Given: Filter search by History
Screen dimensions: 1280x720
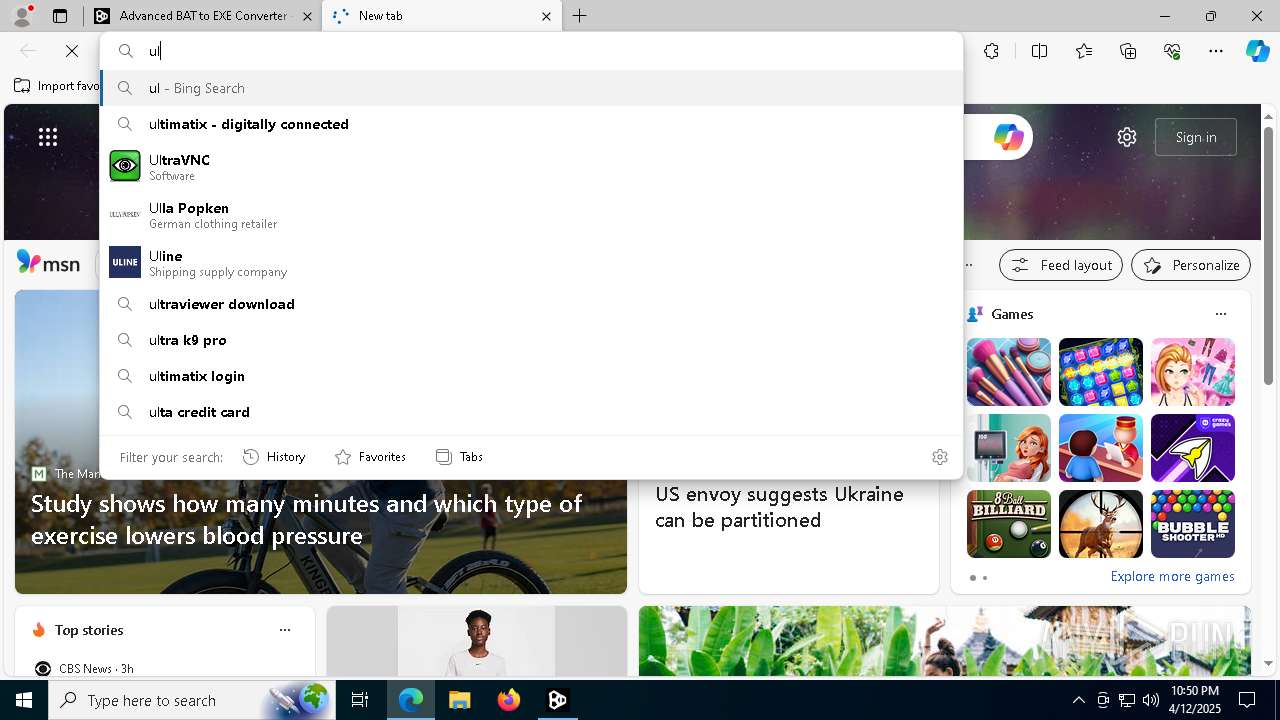Looking at the screenshot, I should [274, 457].
